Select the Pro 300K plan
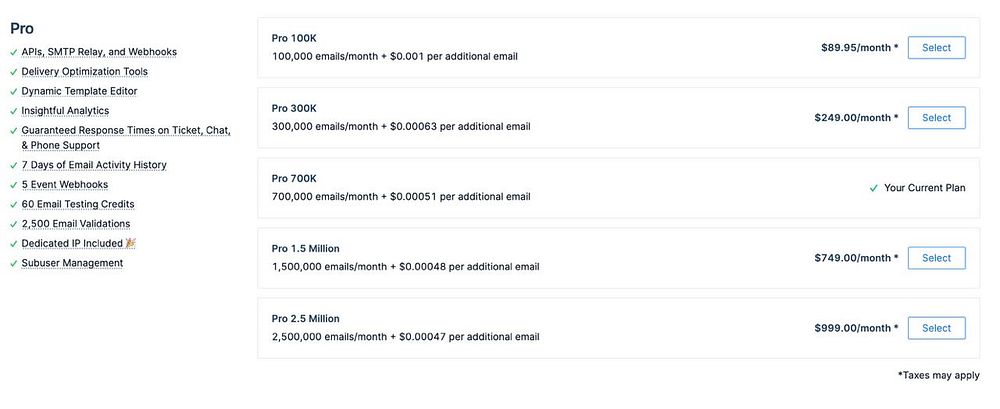This screenshot has height=409, width=1000. coord(936,117)
